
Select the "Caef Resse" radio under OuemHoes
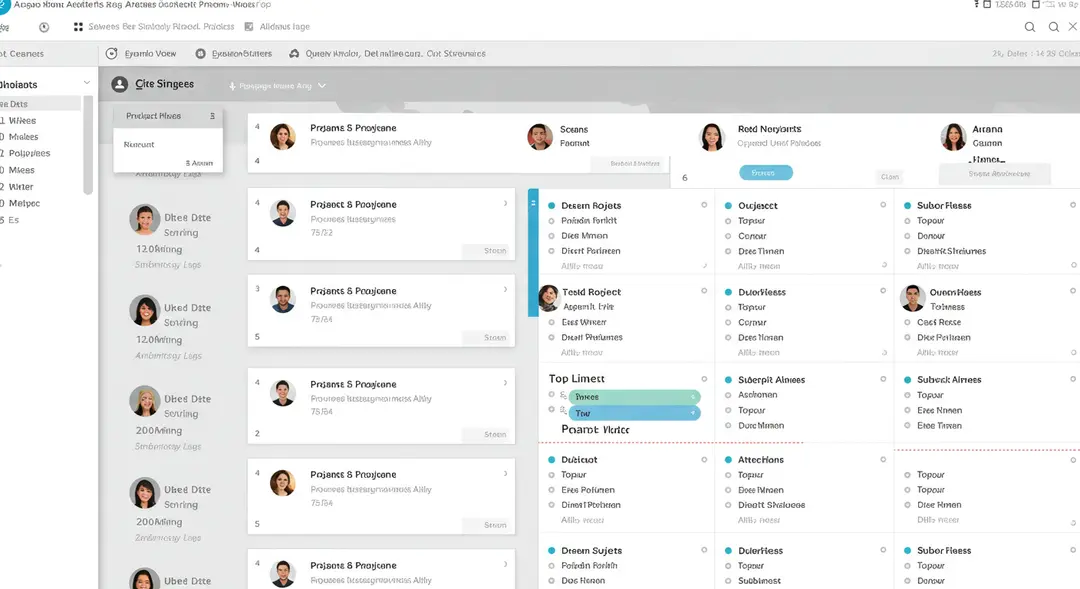(907, 322)
